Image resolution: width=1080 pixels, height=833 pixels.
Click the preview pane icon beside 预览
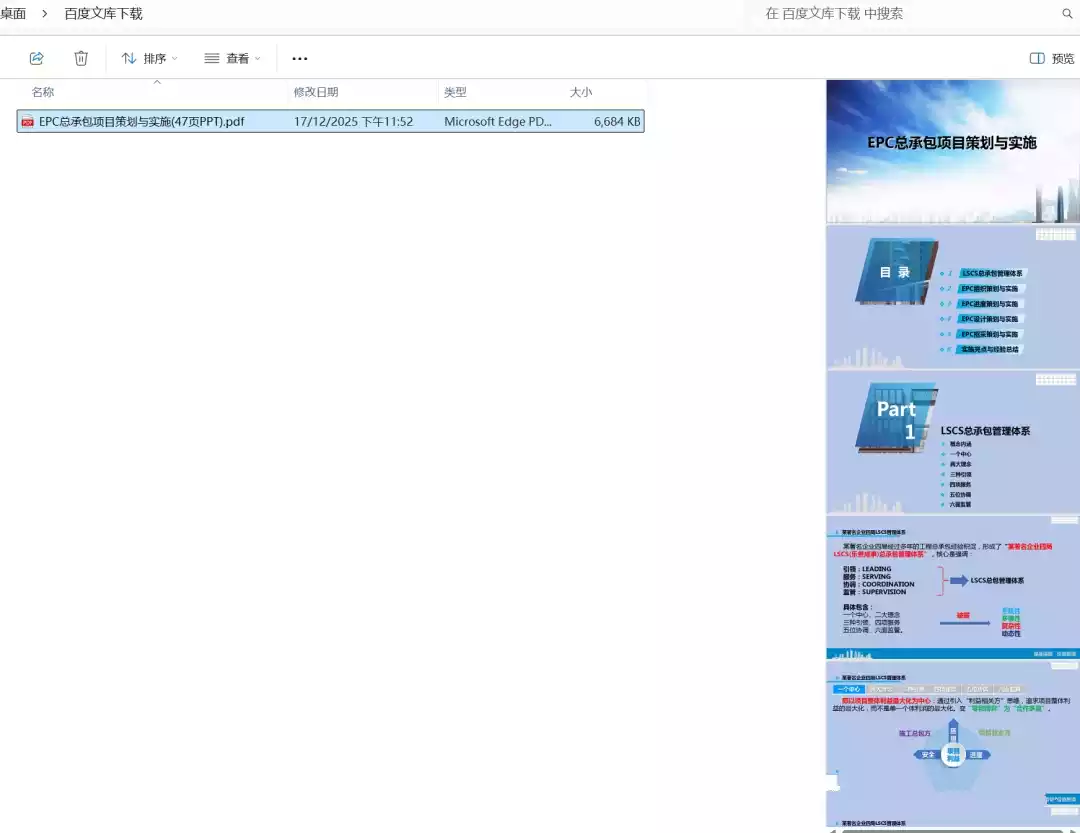[x=1037, y=58]
